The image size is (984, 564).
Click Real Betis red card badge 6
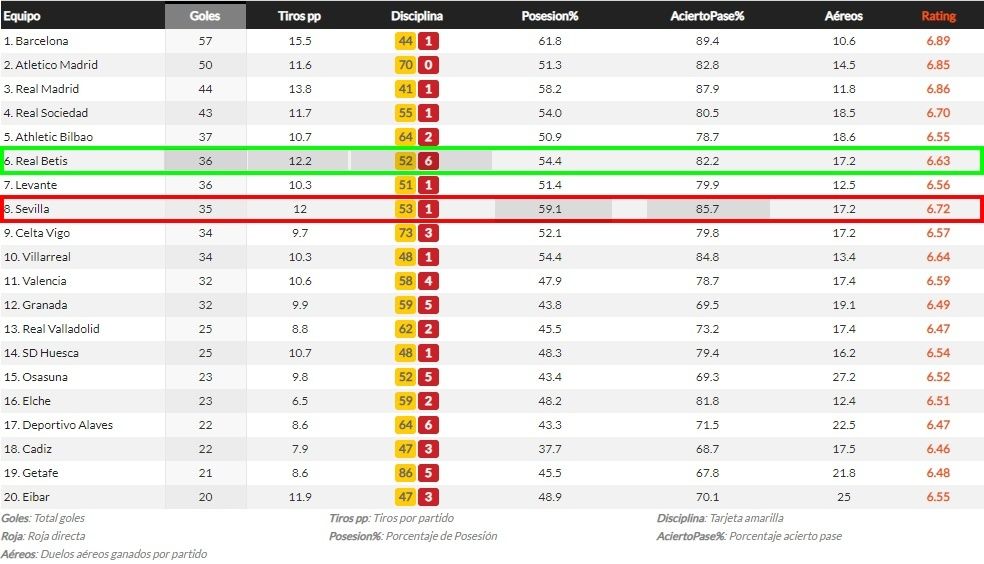coord(427,161)
